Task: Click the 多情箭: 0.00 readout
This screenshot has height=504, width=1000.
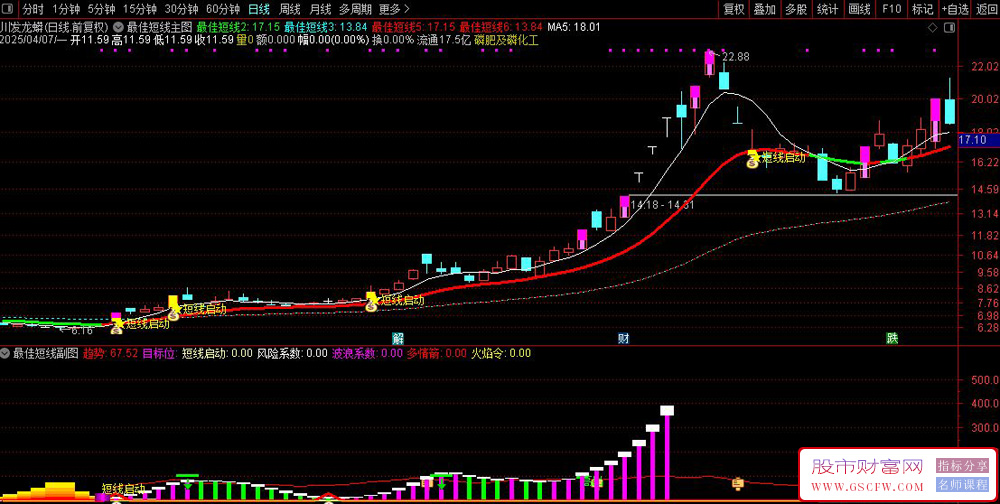Action: pos(437,353)
